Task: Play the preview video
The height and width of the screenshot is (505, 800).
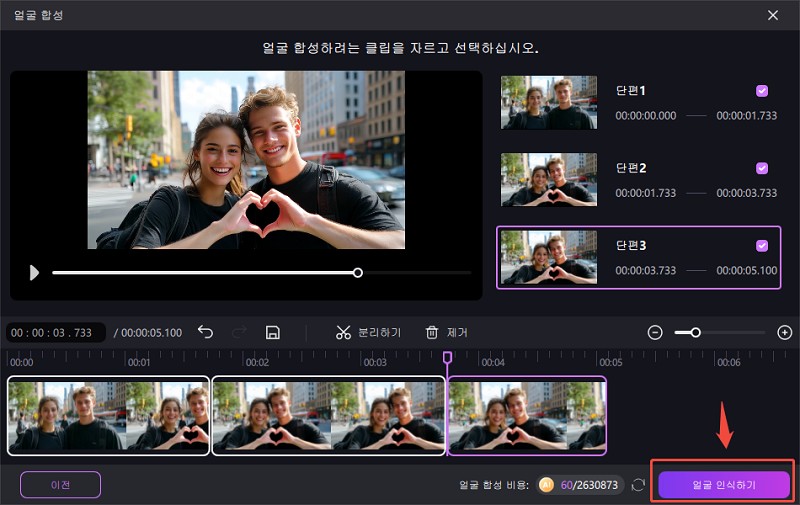Action: [34, 273]
